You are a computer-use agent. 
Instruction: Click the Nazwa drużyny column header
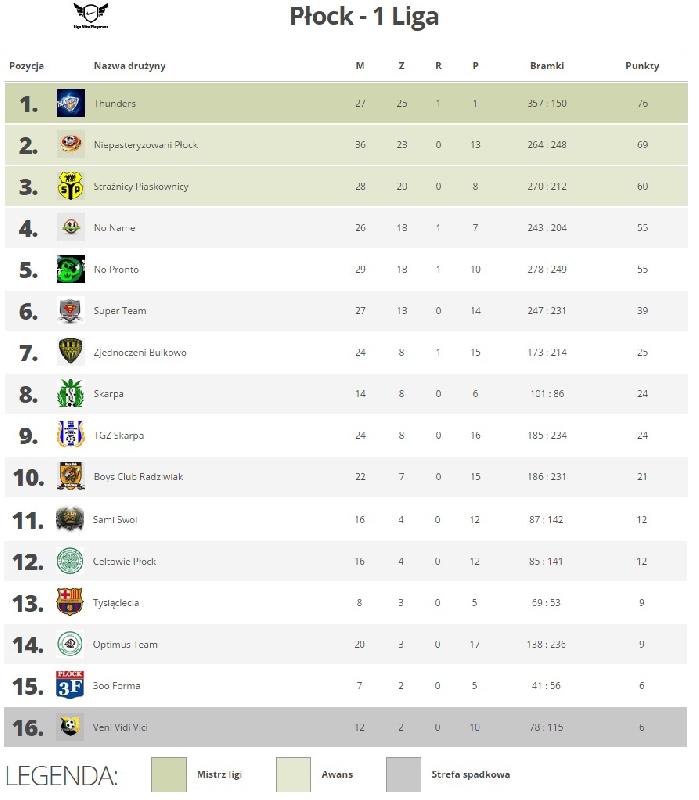[x=130, y=66]
